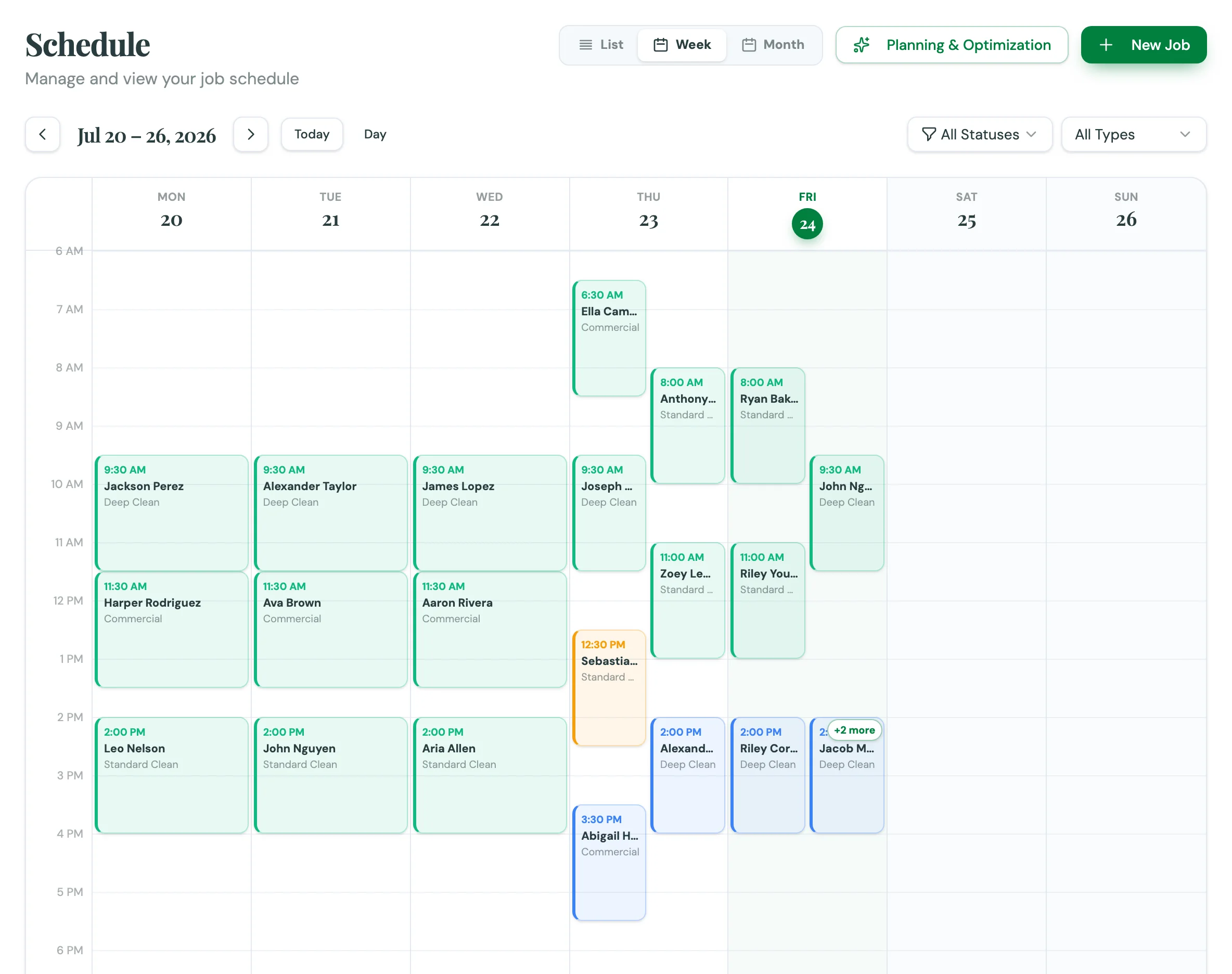Advance to next week with right chevron
Screen dimensions: 1232x974
tap(251, 135)
